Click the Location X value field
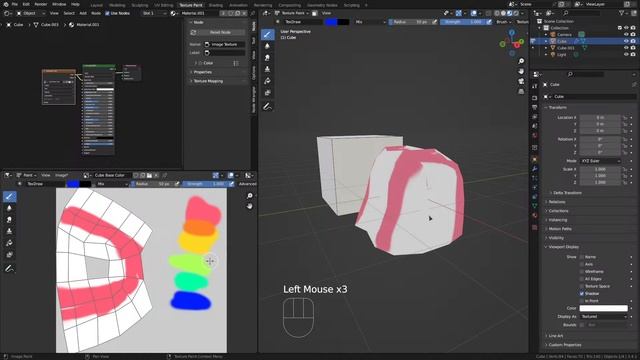 (600, 118)
